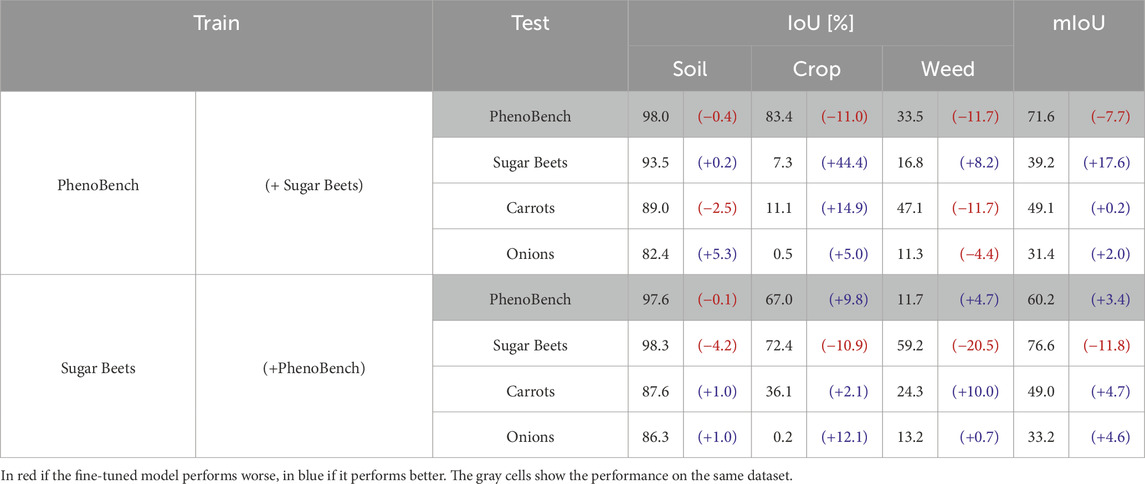Click the Crop subheader
This screenshot has height=484, width=1145.
click(816, 69)
